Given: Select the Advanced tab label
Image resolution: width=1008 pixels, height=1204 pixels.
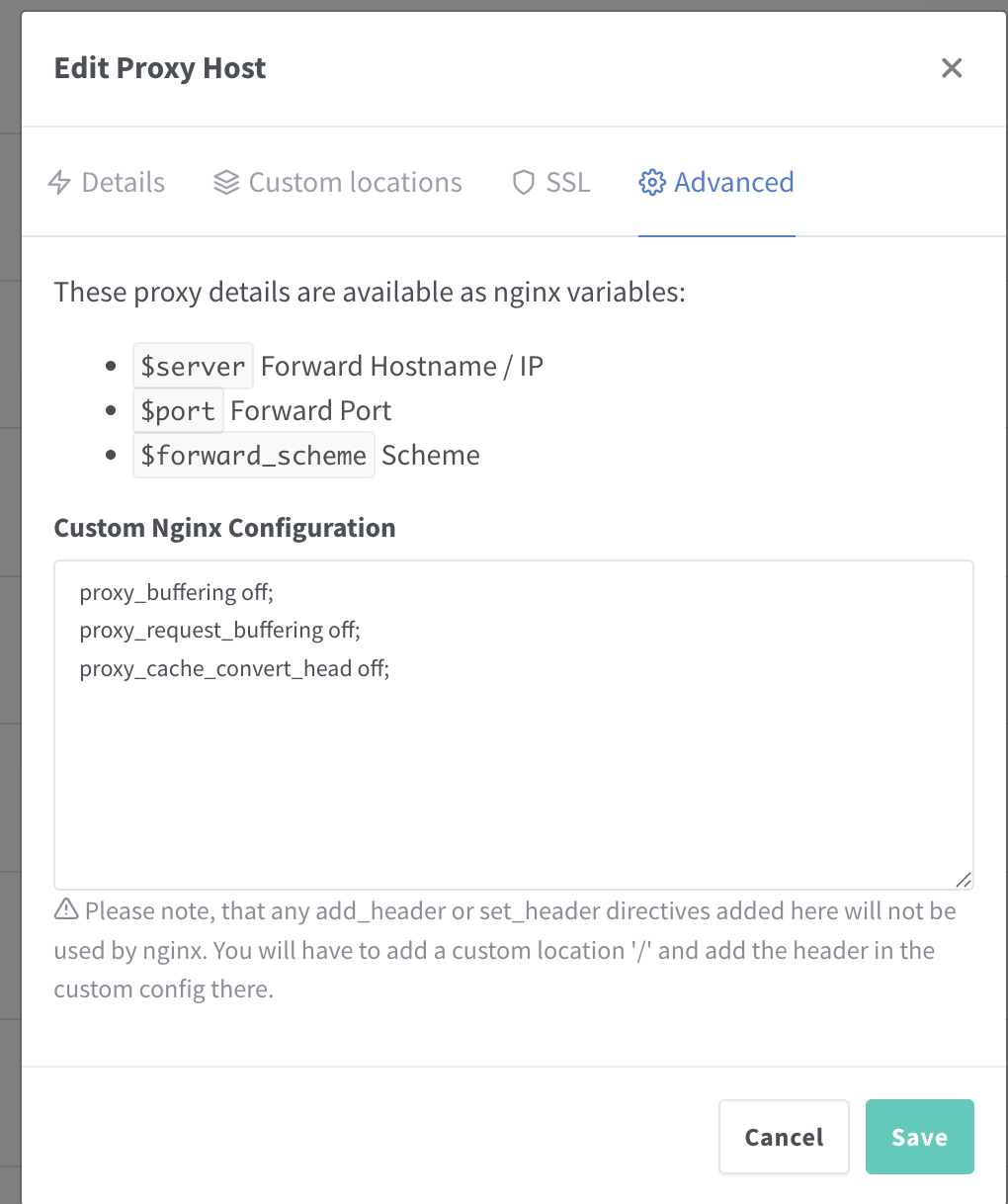Looking at the screenshot, I should tap(733, 183).
